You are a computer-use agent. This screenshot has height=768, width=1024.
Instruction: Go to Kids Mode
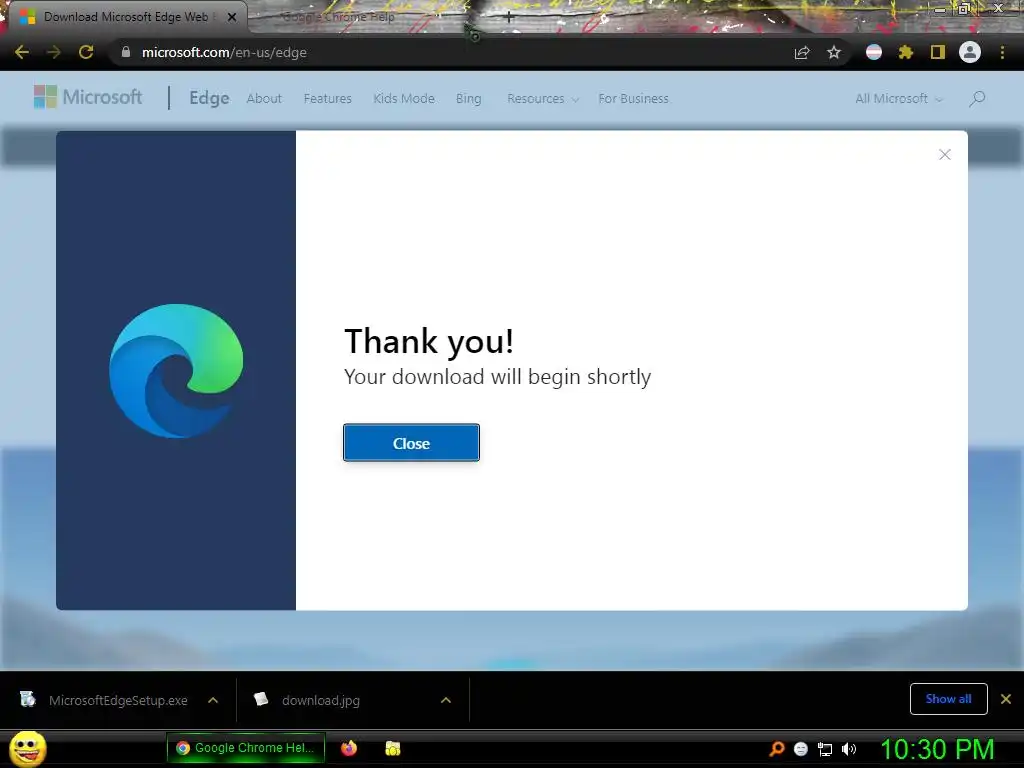(404, 99)
